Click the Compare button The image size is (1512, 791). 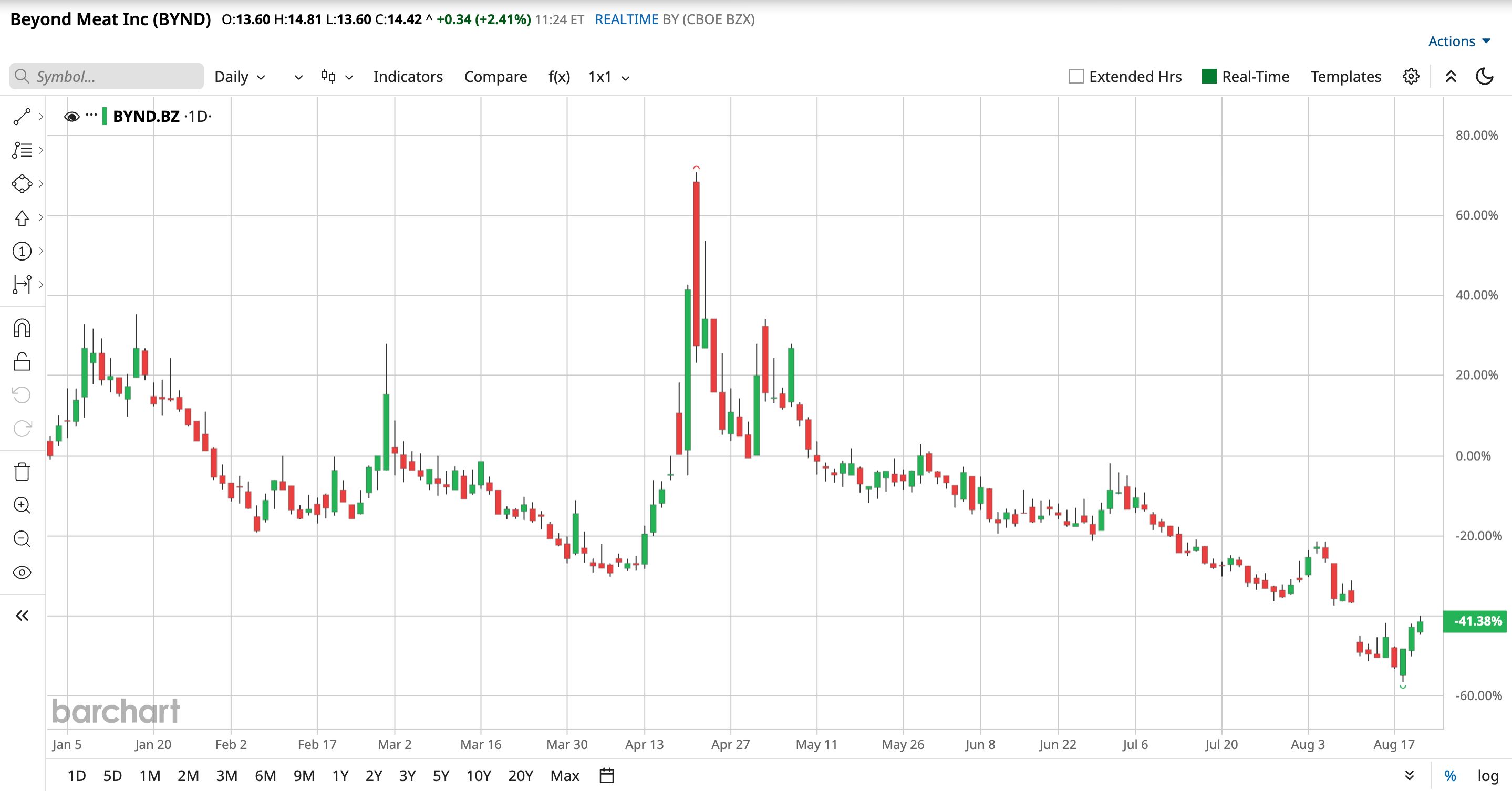coord(495,77)
